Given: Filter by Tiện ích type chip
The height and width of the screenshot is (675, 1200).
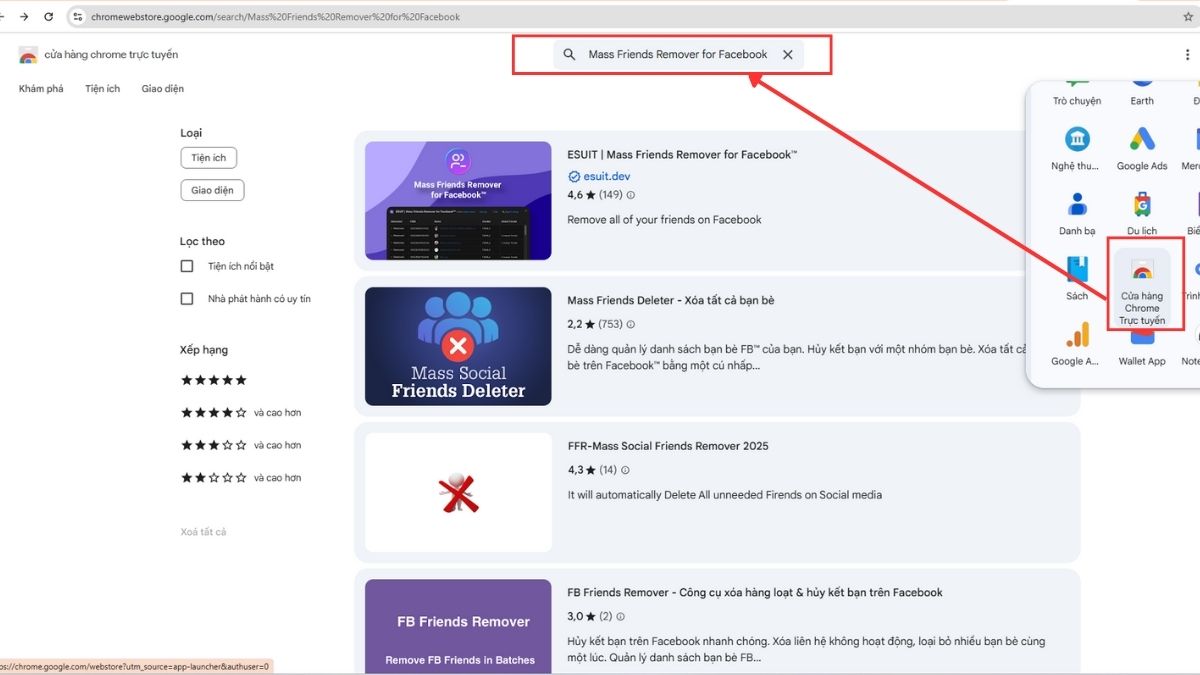Looking at the screenshot, I should tap(209, 158).
